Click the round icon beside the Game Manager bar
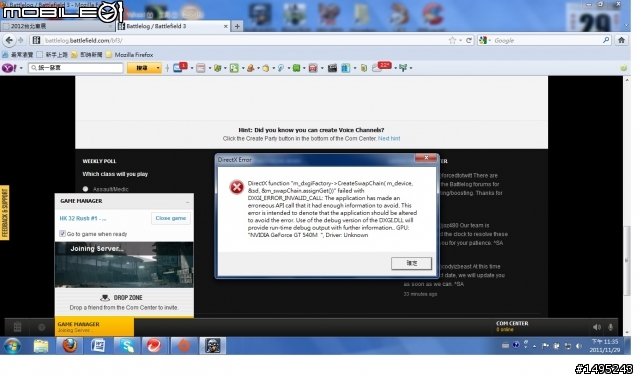Image resolution: width=640 pixels, height=377 pixels. coord(42,327)
